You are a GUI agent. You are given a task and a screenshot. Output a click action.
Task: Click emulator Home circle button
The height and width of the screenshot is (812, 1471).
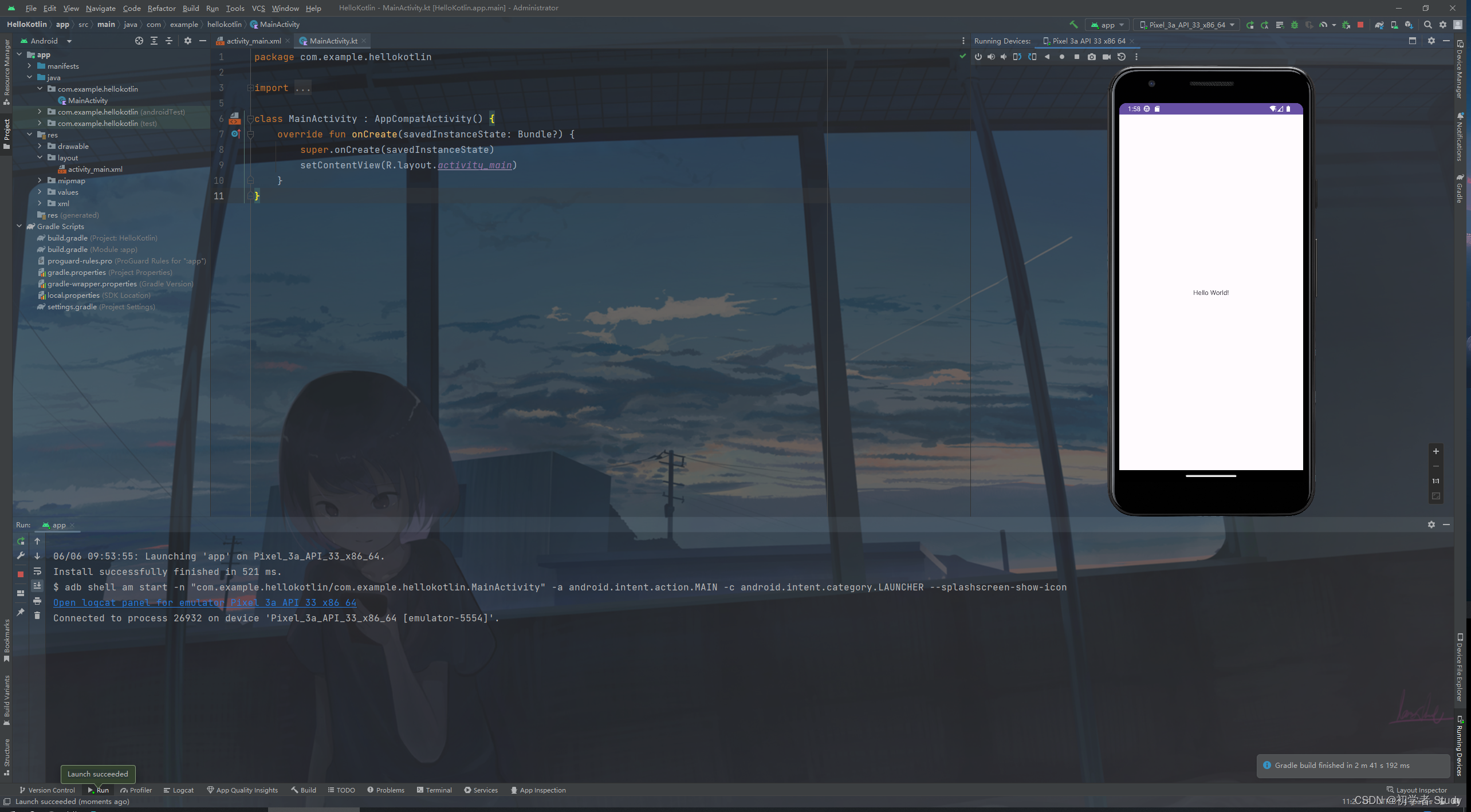[x=1062, y=57]
